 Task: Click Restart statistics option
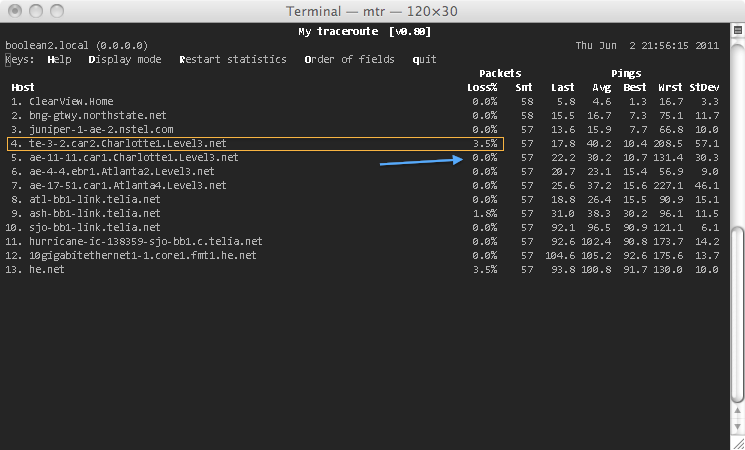click(x=233, y=59)
